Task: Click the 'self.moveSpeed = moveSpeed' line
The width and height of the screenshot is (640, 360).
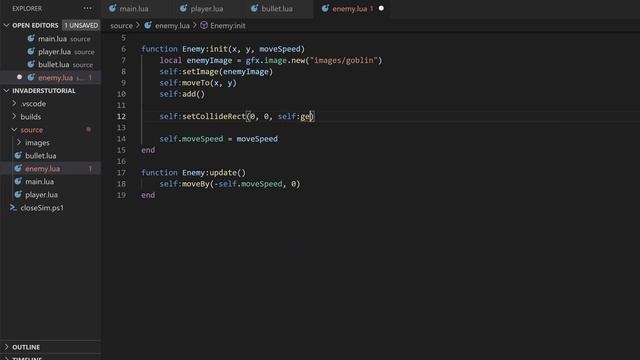Action: point(218,139)
